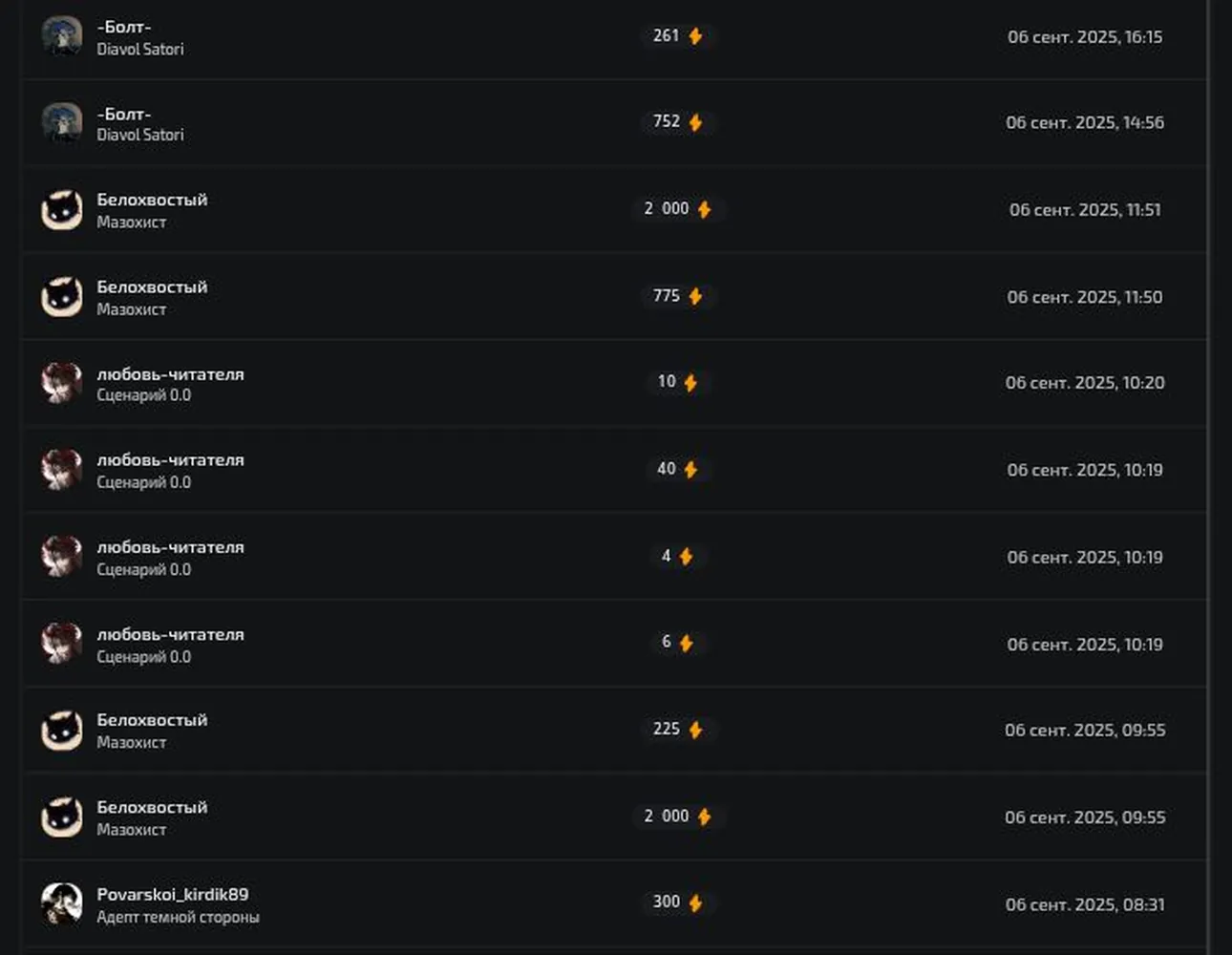This screenshot has height=955, width=1232.
Task: Open Povarskoi_kirdik89 avatar picture
Action: click(x=62, y=903)
